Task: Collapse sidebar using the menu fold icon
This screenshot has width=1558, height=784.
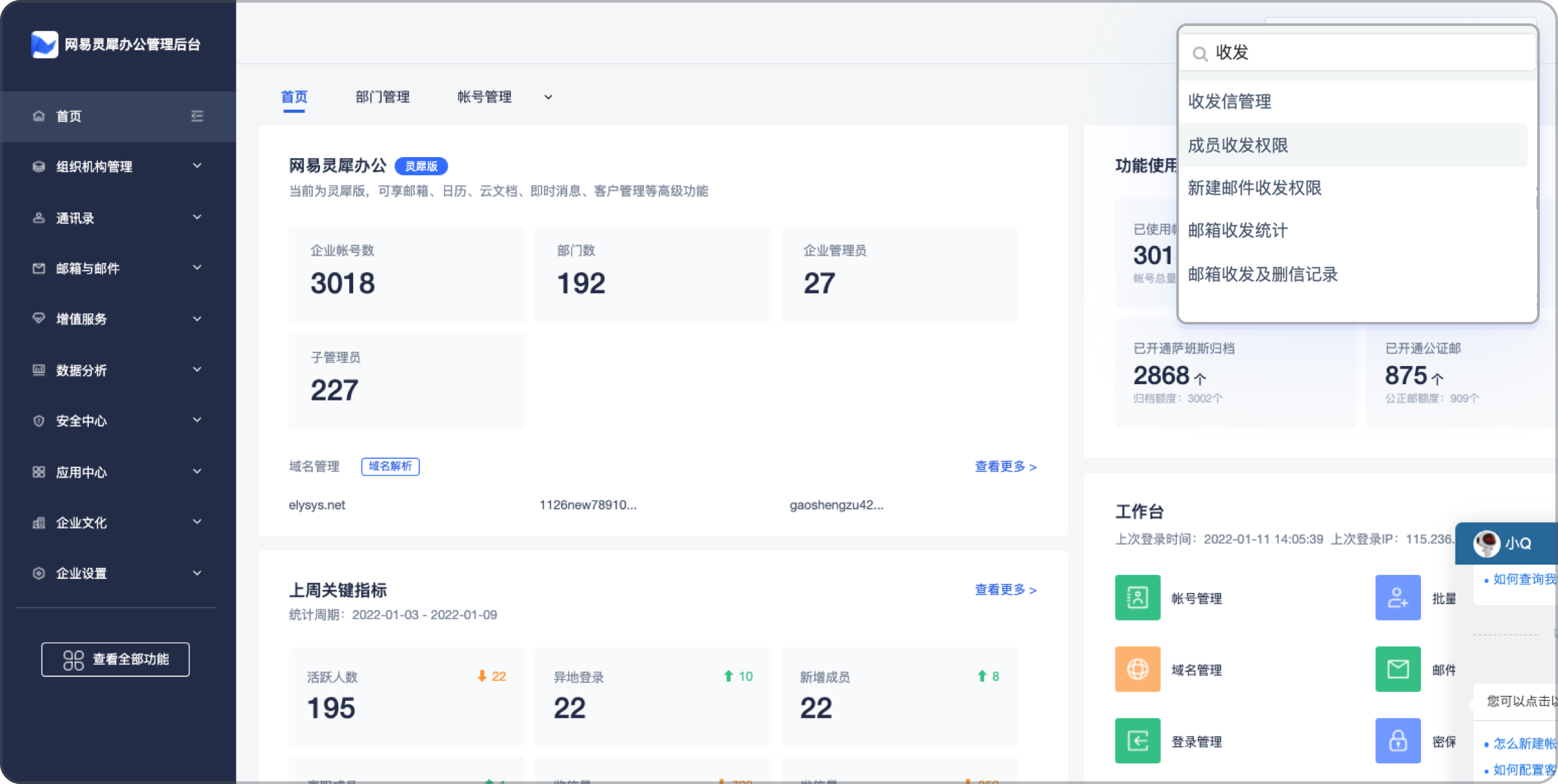Action: (x=197, y=116)
